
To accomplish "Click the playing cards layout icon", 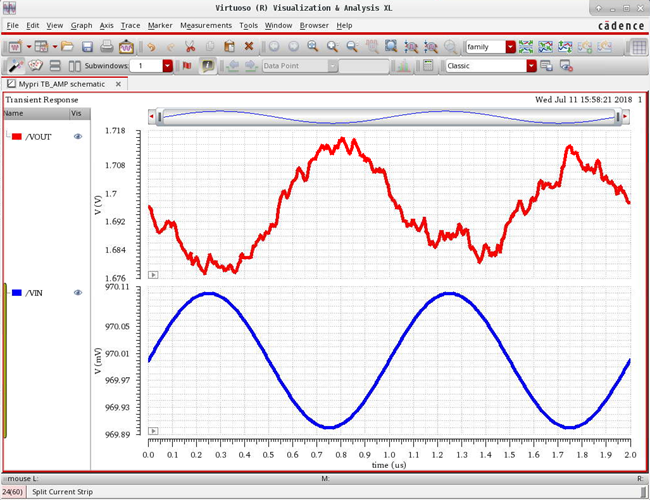I will click(35, 66).
